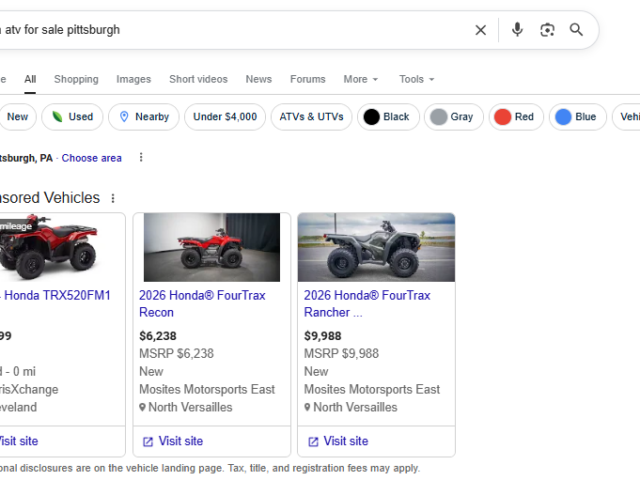Select the All results tab
The image size is (640, 480).
[x=30, y=79]
